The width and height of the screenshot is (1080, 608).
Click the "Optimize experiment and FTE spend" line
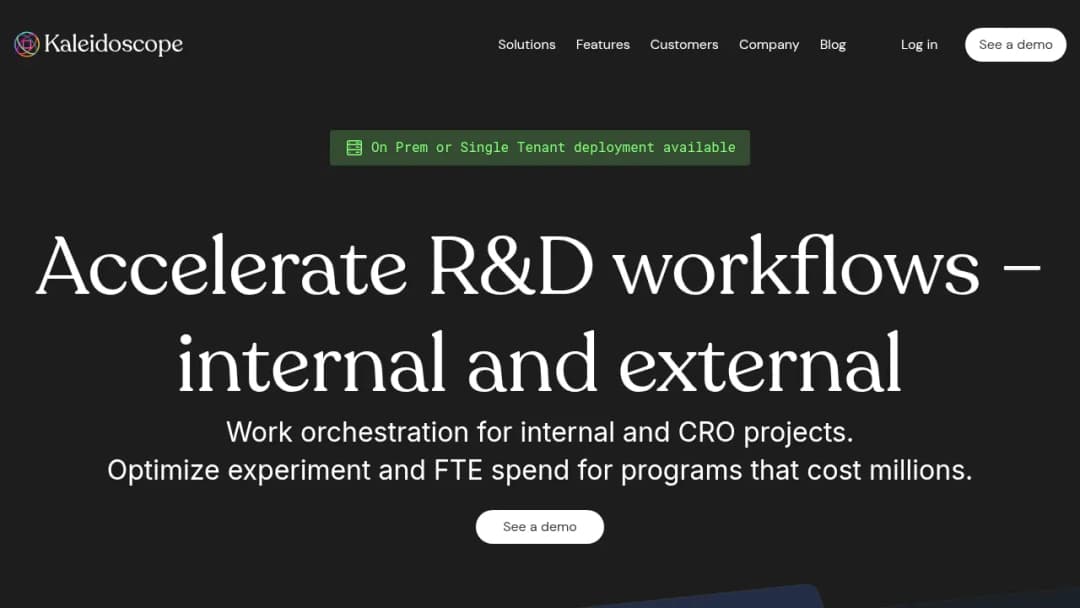tap(539, 470)
